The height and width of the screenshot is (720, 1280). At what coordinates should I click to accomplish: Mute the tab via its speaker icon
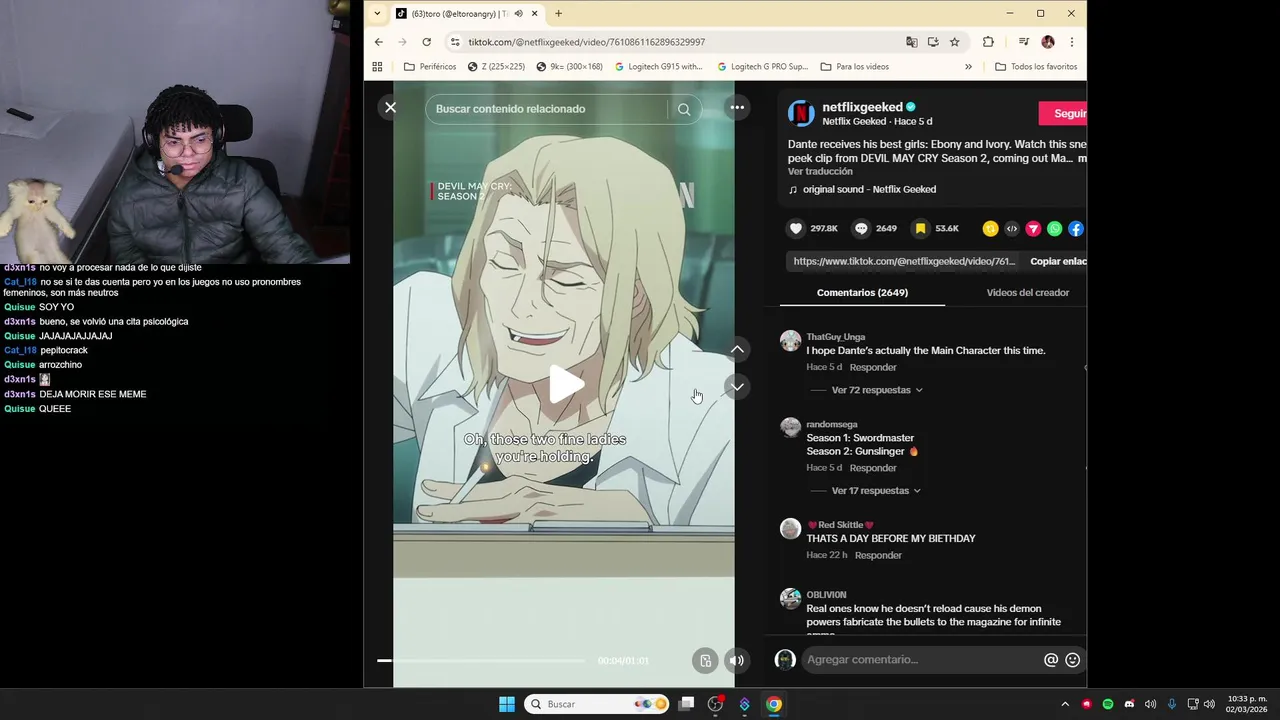[x=518, y=14]
